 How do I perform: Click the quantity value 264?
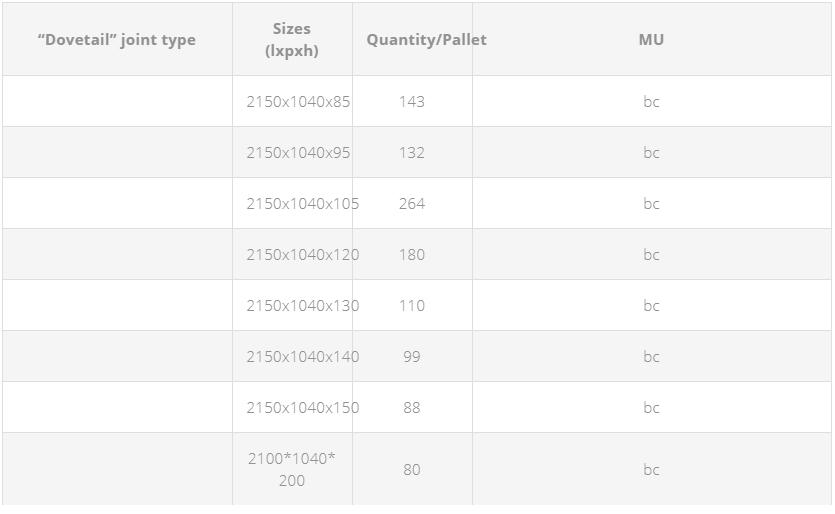[x=412, y=203]
